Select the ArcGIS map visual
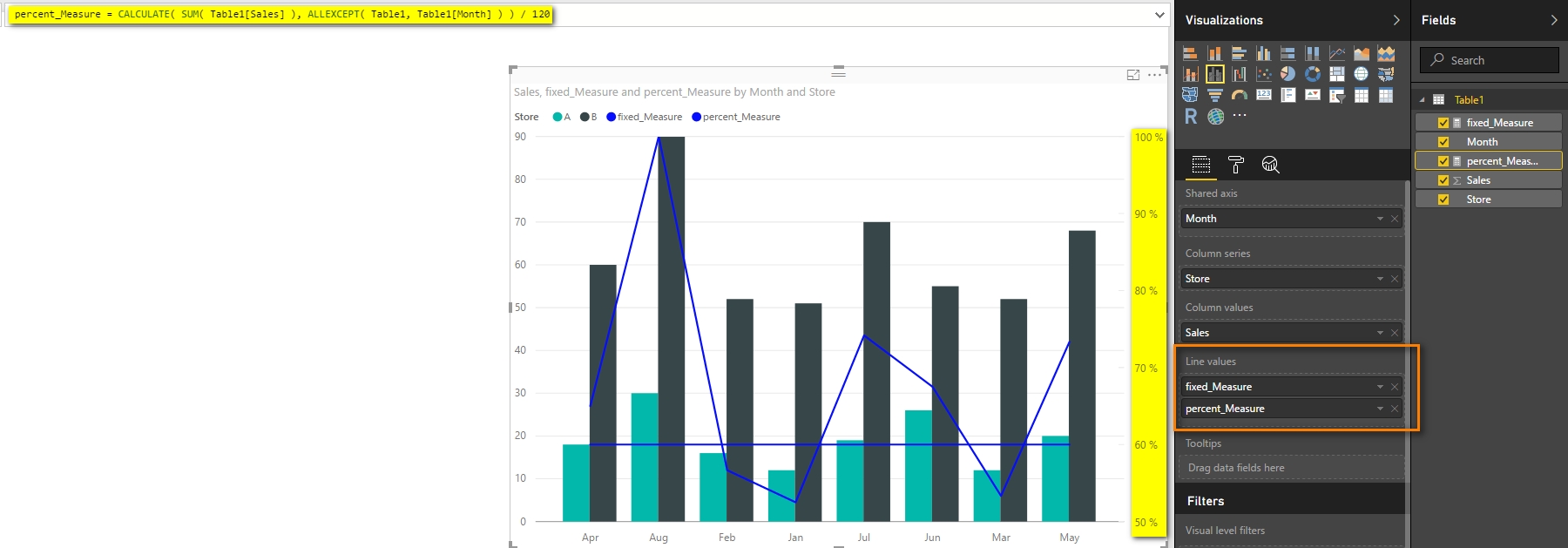Image resolution: width=1568 pixels, height=548 pixels. click(1215, 116)
